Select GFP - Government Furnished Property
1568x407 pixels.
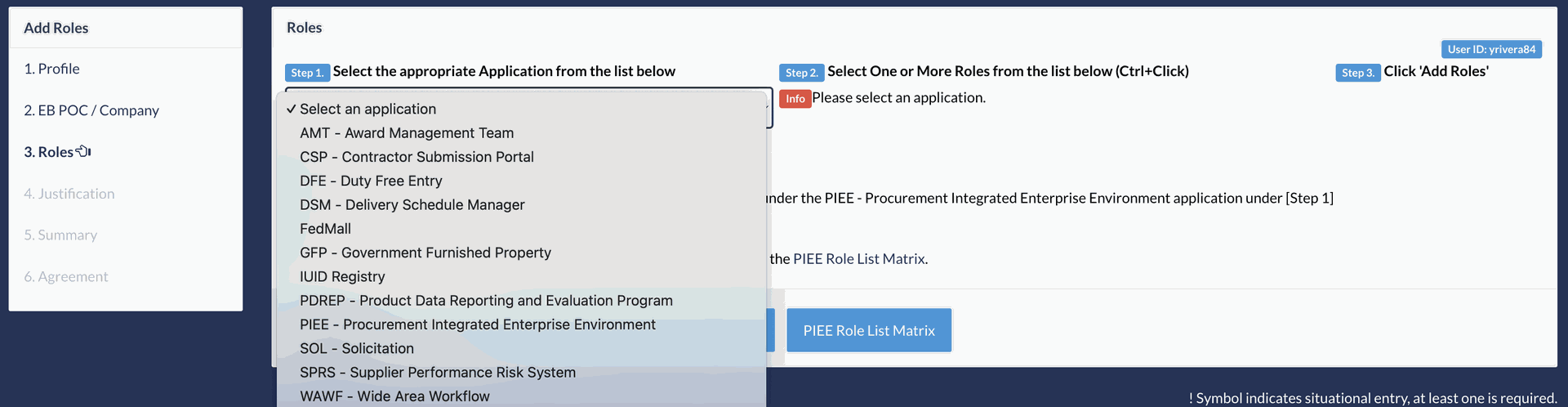tap(425, 253)
